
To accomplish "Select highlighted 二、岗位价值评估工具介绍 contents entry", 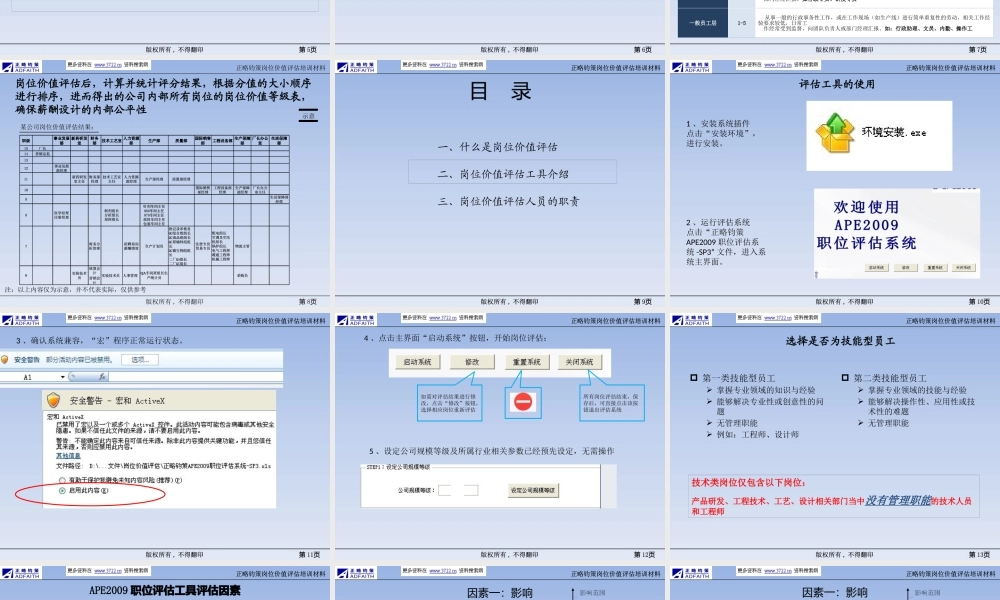I will click(x=512, y=172).
